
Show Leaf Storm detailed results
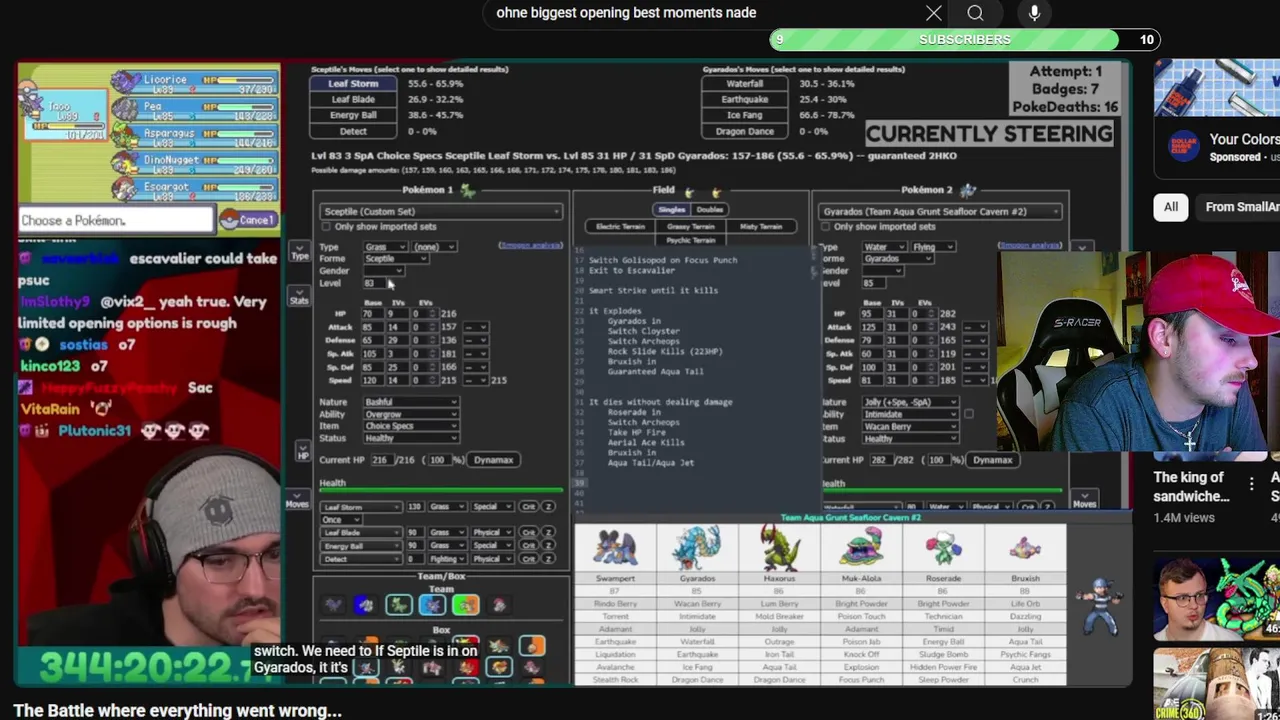point(353,84)
